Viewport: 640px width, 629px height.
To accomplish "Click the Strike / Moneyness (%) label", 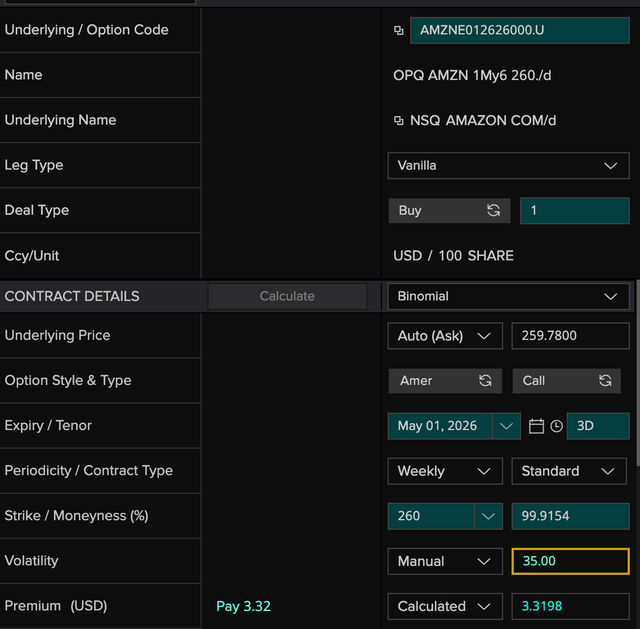I will pyautogui.click(x=76, y=516).
